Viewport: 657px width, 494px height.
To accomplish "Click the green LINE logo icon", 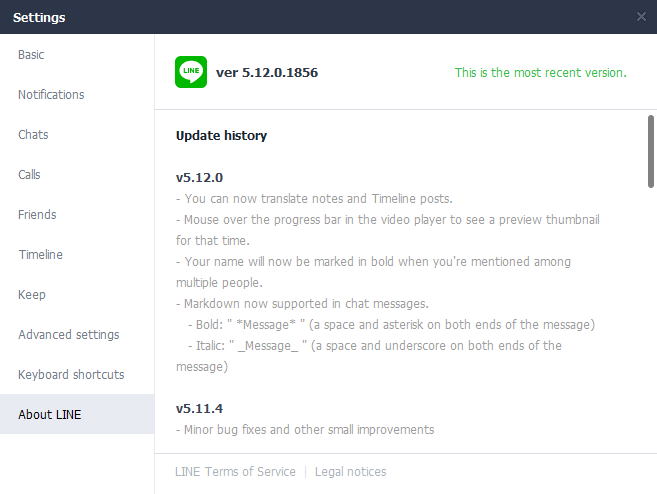I will click(191, 72).
